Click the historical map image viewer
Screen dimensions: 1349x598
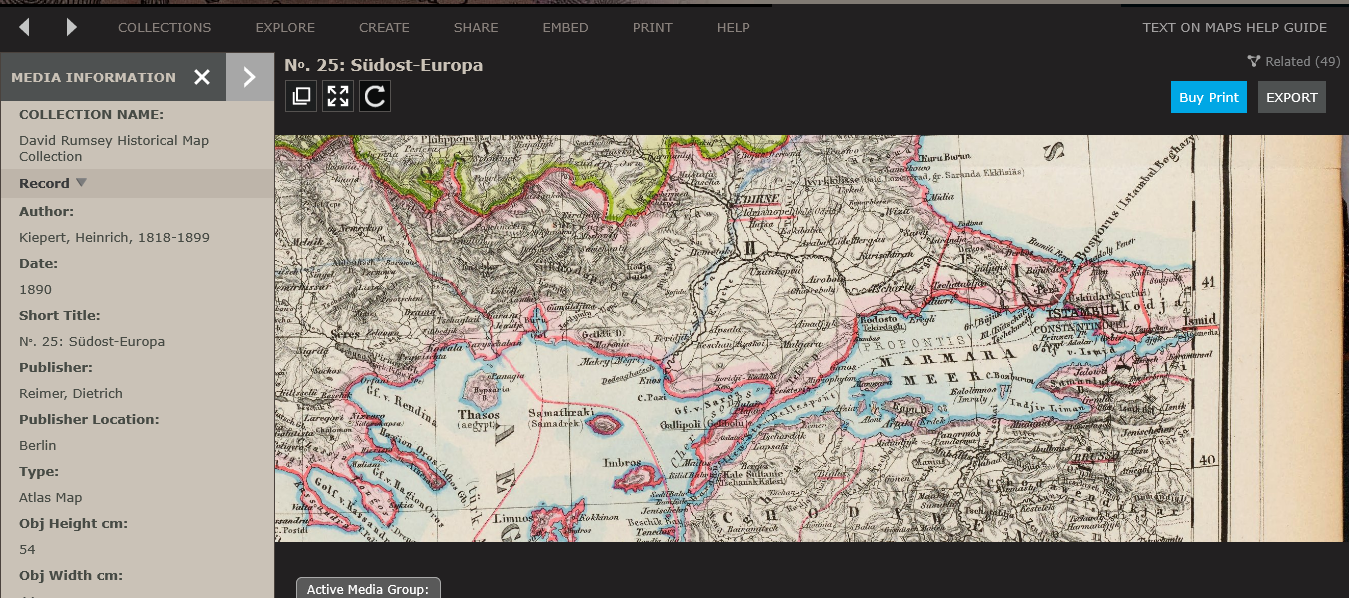tap(812, 338)
